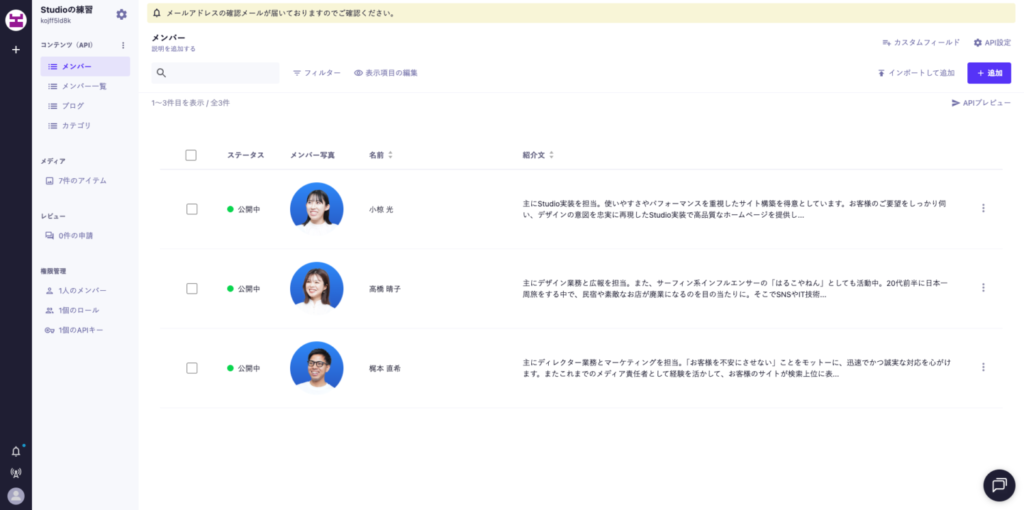Select the checkbox for 小椋 光
This screenshot has height=510, width=1024.
tap(191, 209)
